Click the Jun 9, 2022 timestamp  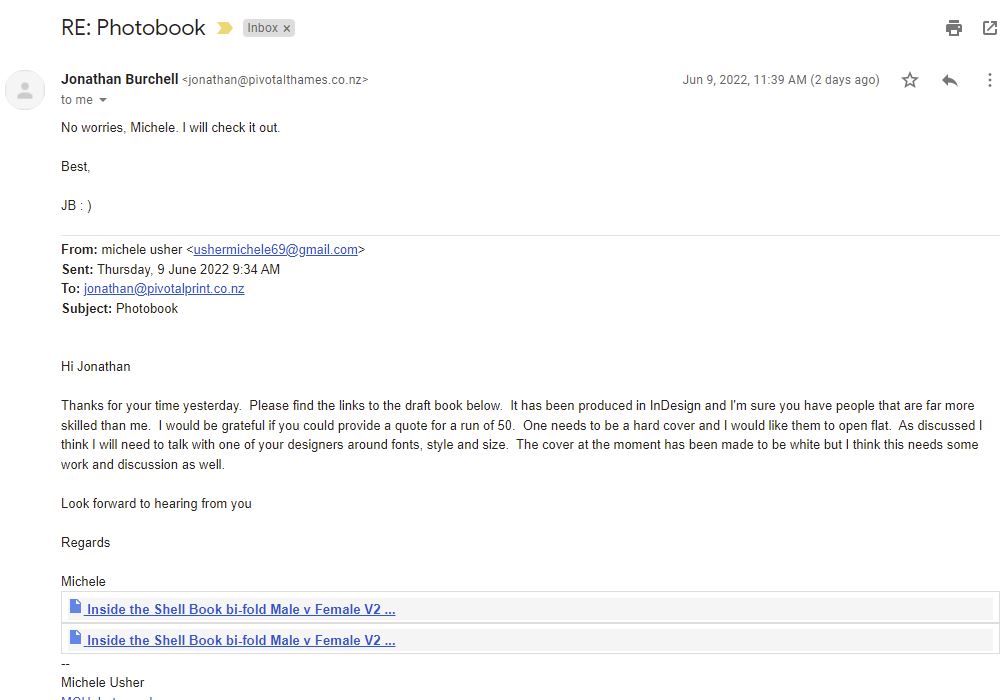(x=780, y=80)
